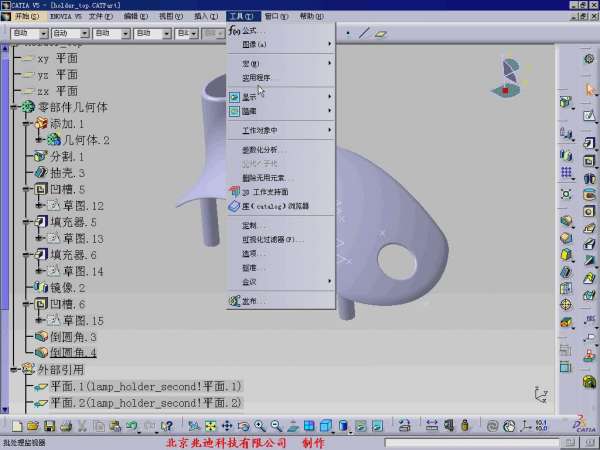Open the second 自动 dropdown in the top toolbar

85,34
